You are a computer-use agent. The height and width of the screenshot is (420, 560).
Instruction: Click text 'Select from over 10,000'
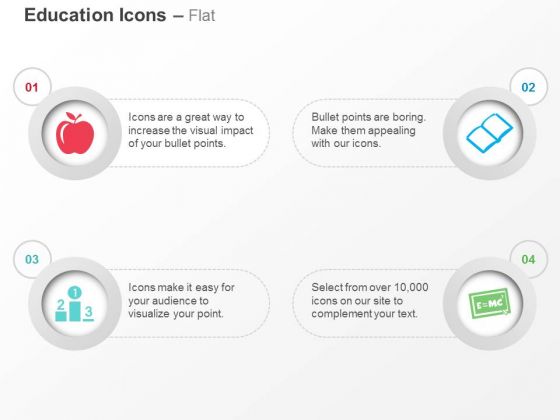click(x=370, y=288)
